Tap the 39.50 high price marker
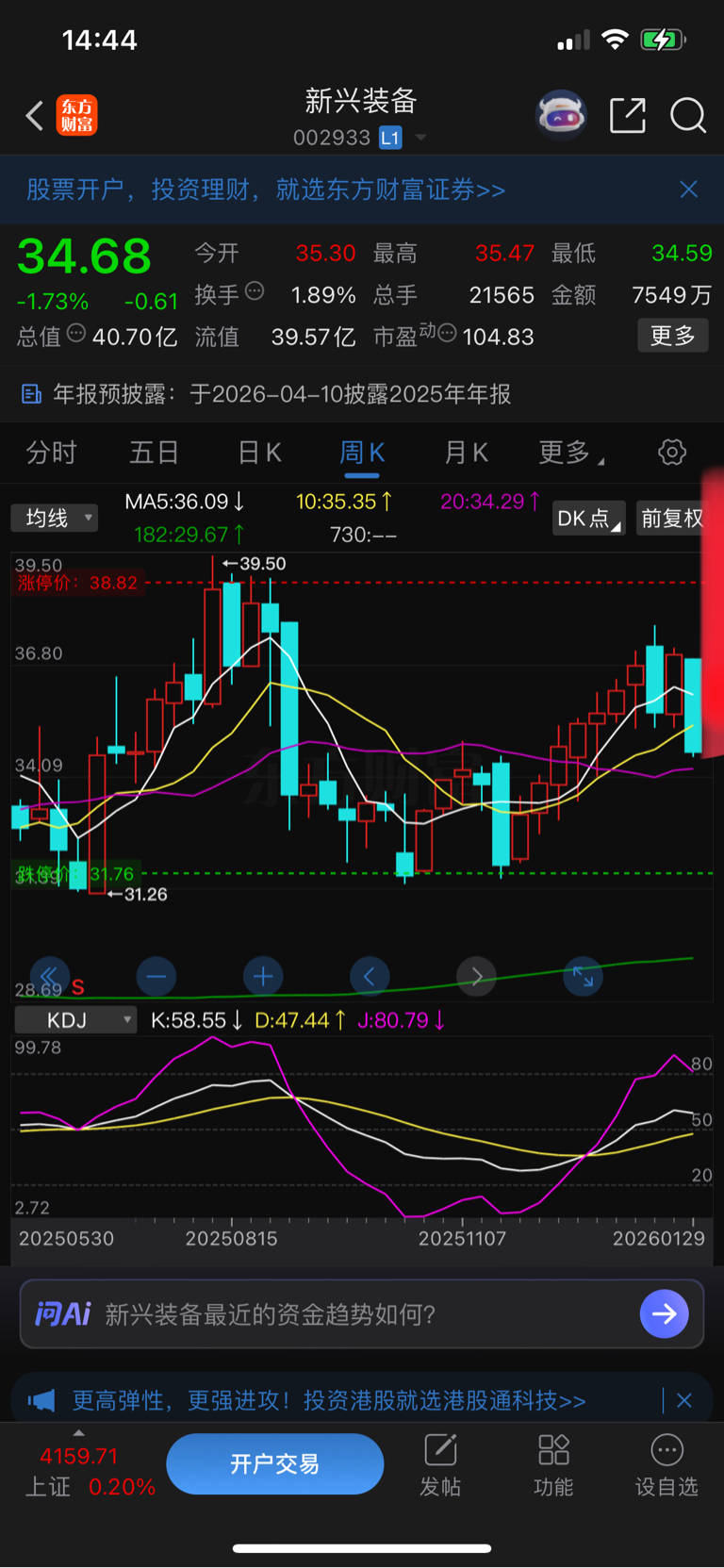Viewport: 724px width, 1568px height. point(255,563)
